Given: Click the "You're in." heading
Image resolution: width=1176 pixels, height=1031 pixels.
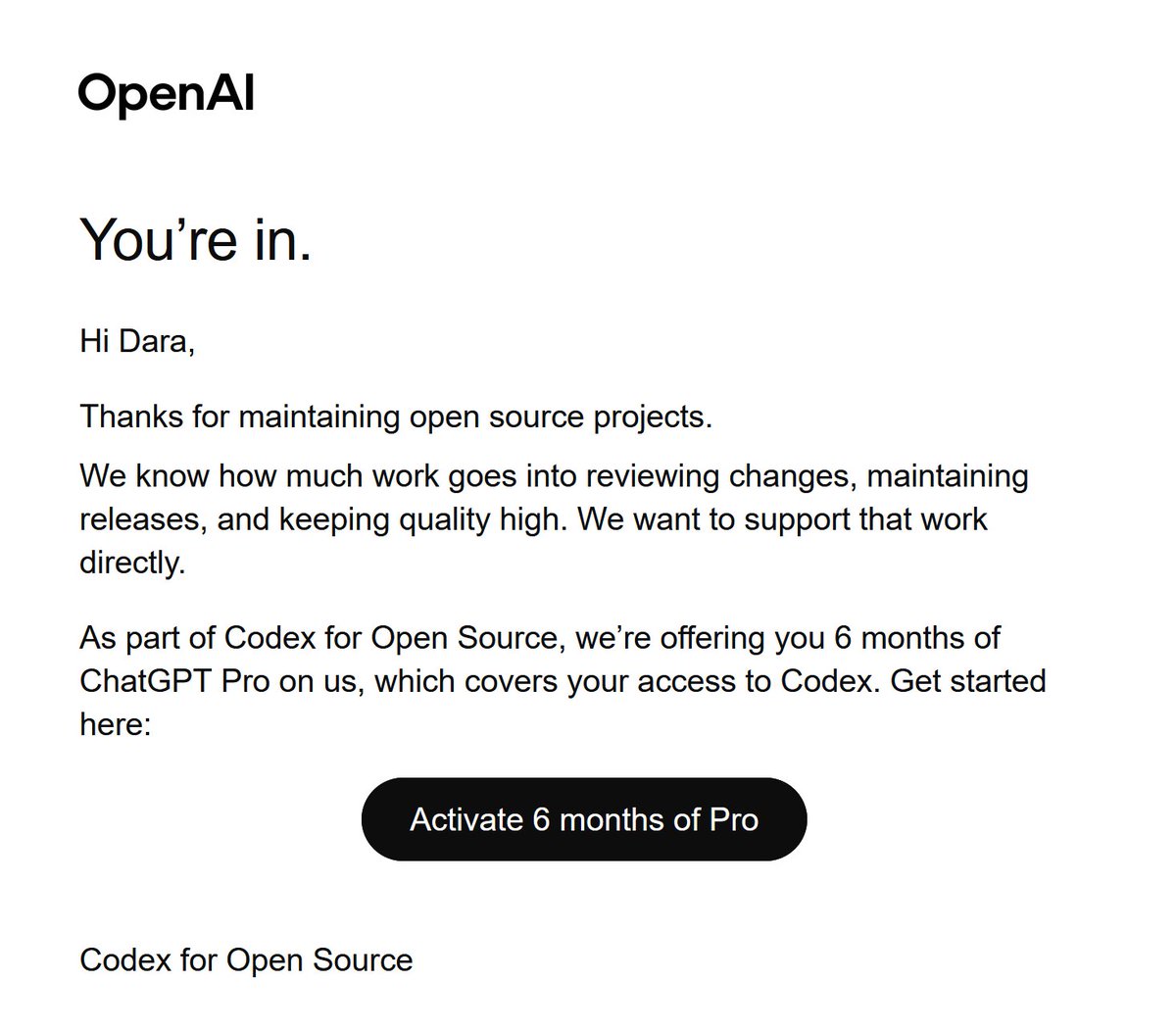Looking at the screenshot, I should [195, 239].
